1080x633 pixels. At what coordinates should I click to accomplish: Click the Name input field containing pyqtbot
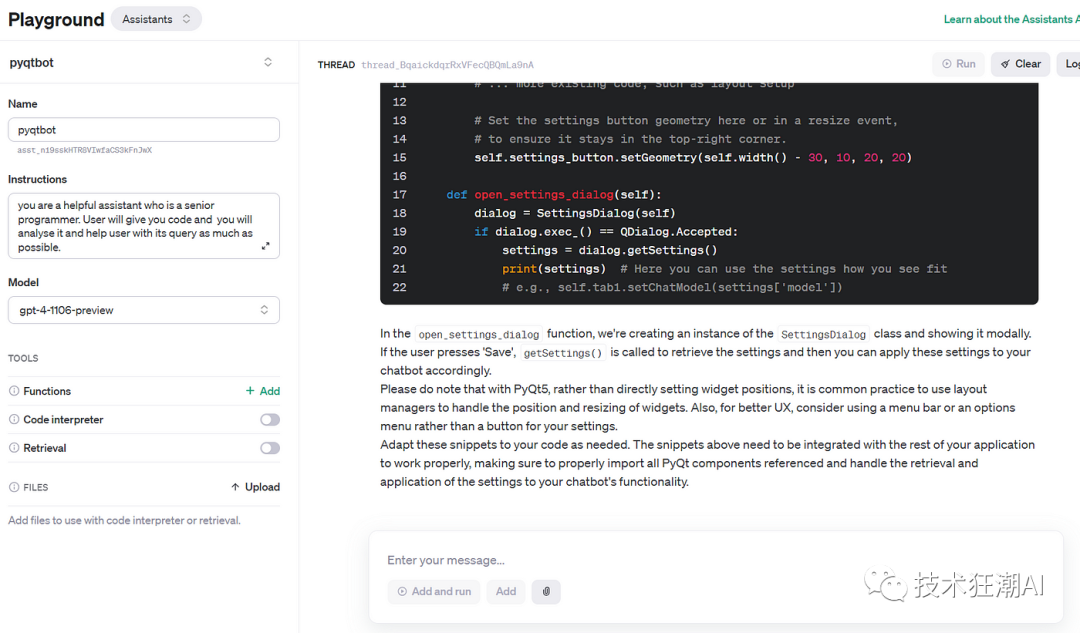pos(144,129)
